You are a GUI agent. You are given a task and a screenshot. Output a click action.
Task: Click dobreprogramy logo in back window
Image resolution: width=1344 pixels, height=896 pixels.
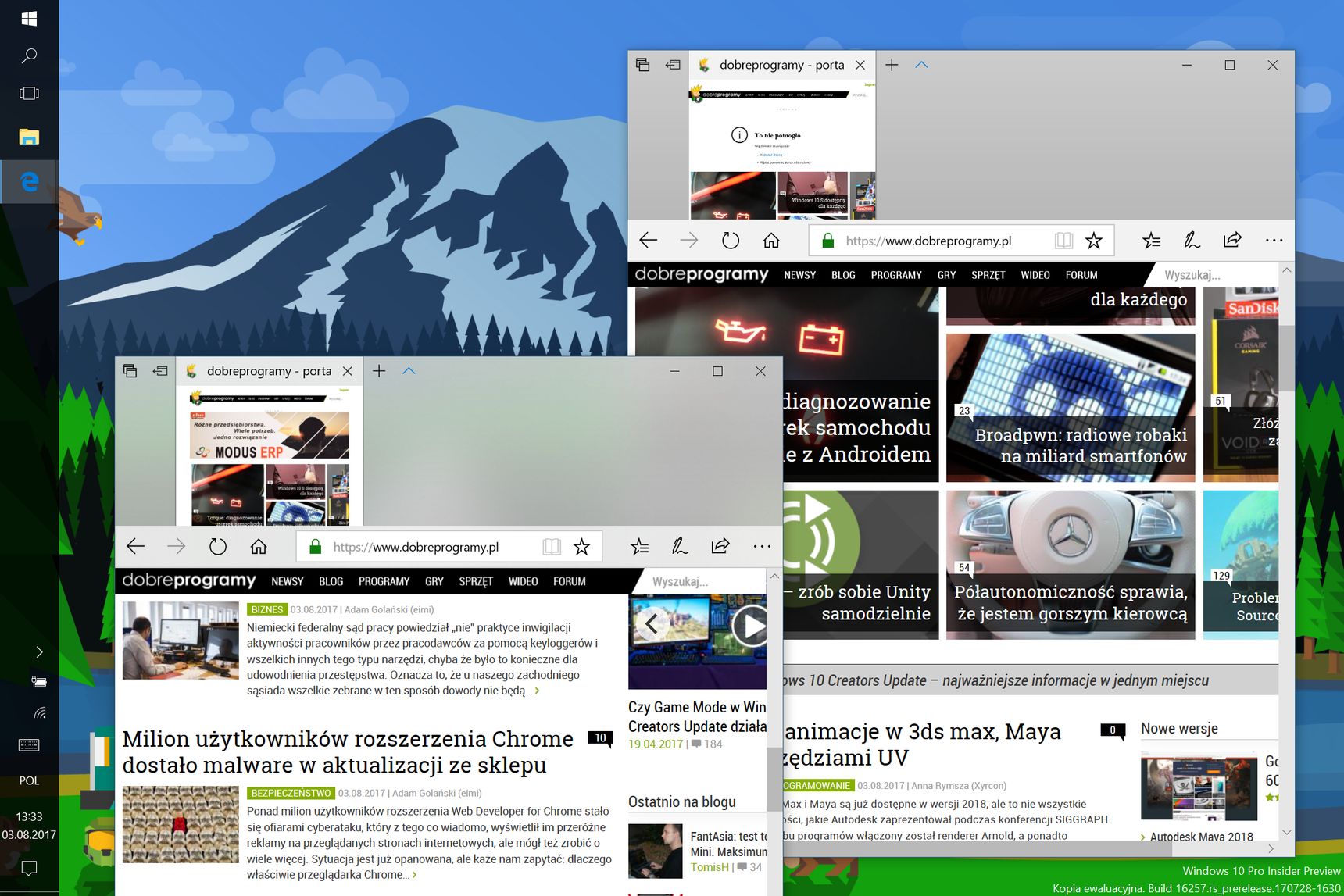point(702,274)
